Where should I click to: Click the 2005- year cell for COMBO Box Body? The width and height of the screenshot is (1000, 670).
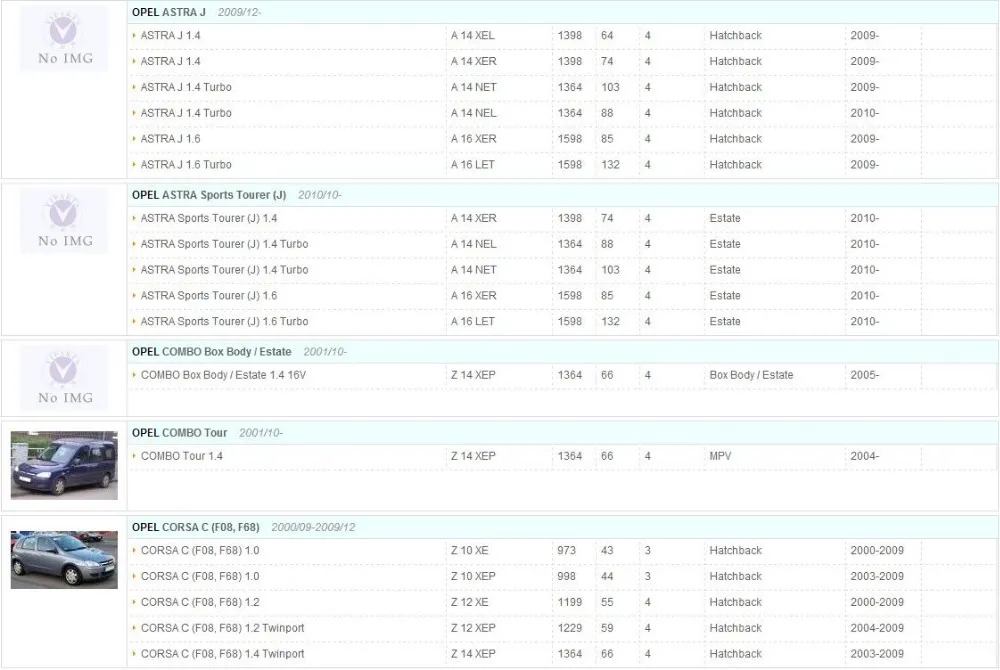(x=864, y=375)
